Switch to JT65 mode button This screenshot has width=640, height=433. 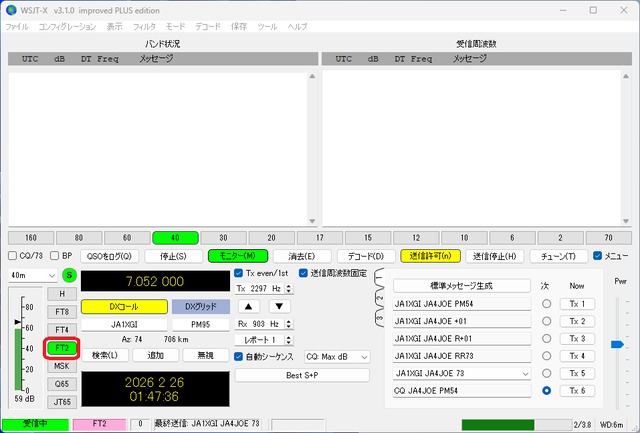pyautogui.click(x=62, y=402)
